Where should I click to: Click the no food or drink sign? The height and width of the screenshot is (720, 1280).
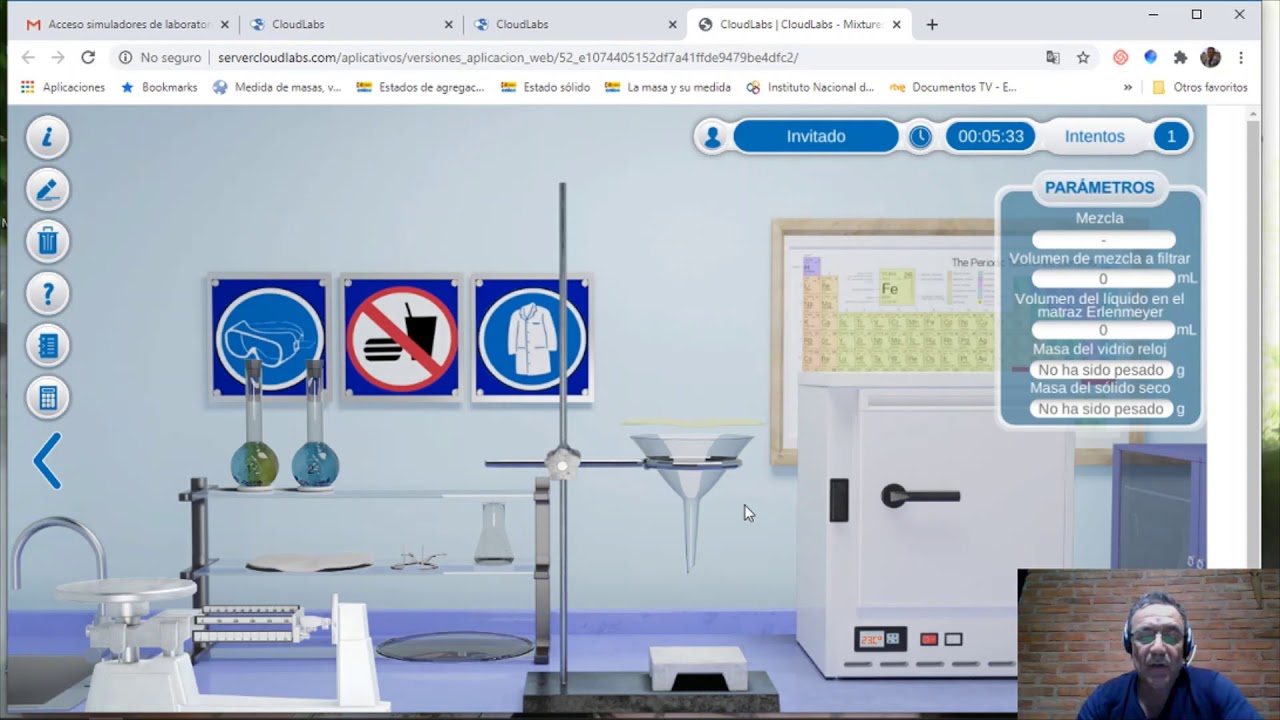pos(401,337)
